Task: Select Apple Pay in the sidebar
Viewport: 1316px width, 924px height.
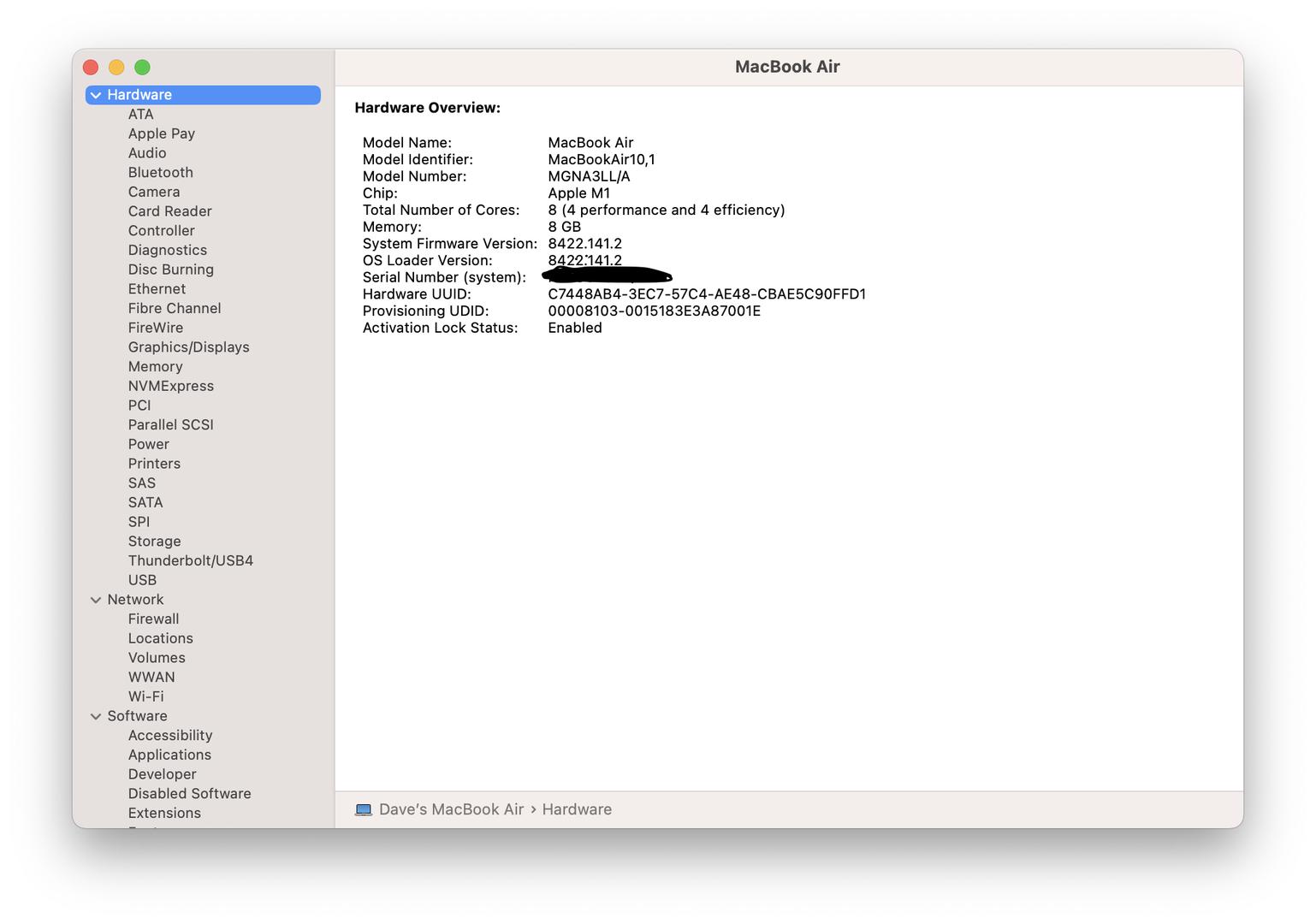Action: (162, 133)
